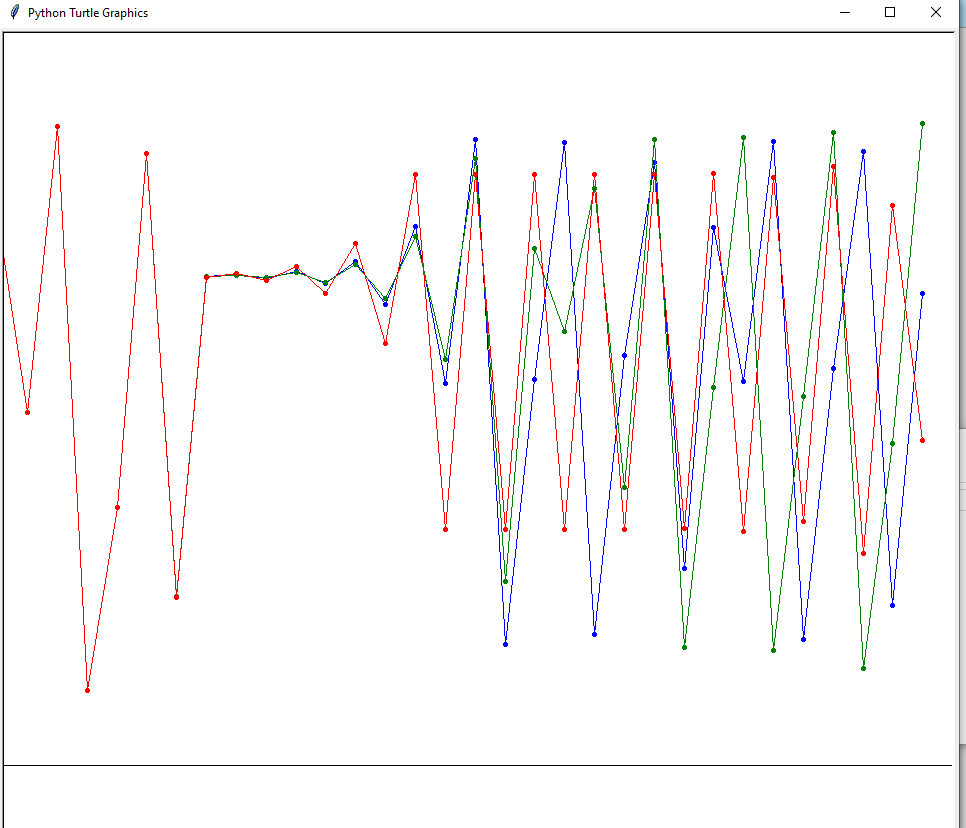Viewport: 966px width, 828px height.
Task: Maximize the Turtle Graphics window
Action: point(890,13)
